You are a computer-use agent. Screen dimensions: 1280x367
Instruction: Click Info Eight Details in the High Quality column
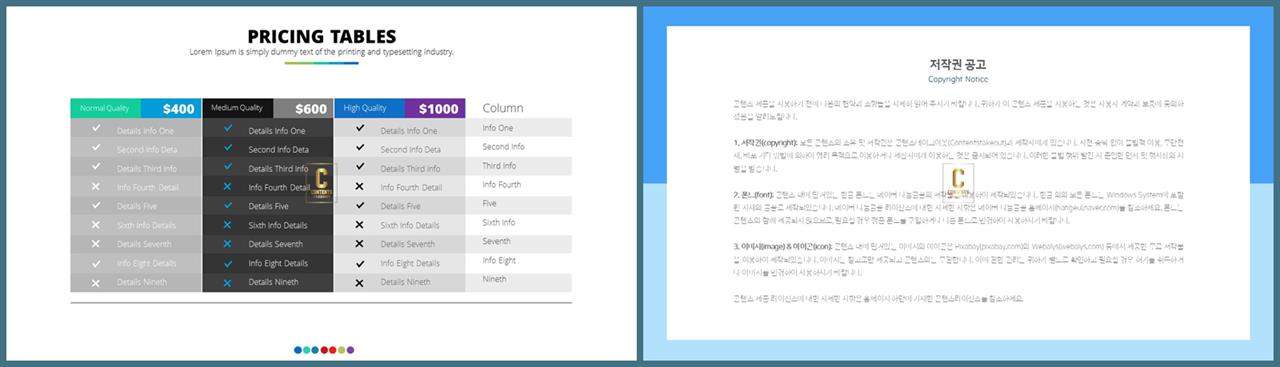tap(410, 264)
